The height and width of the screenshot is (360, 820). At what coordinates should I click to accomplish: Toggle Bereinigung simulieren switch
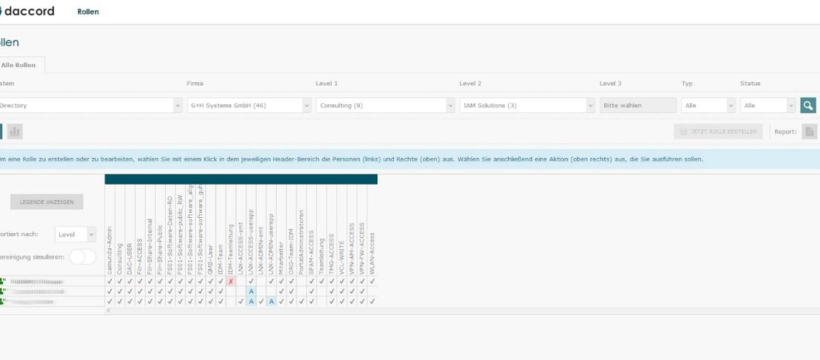(83, 257)
